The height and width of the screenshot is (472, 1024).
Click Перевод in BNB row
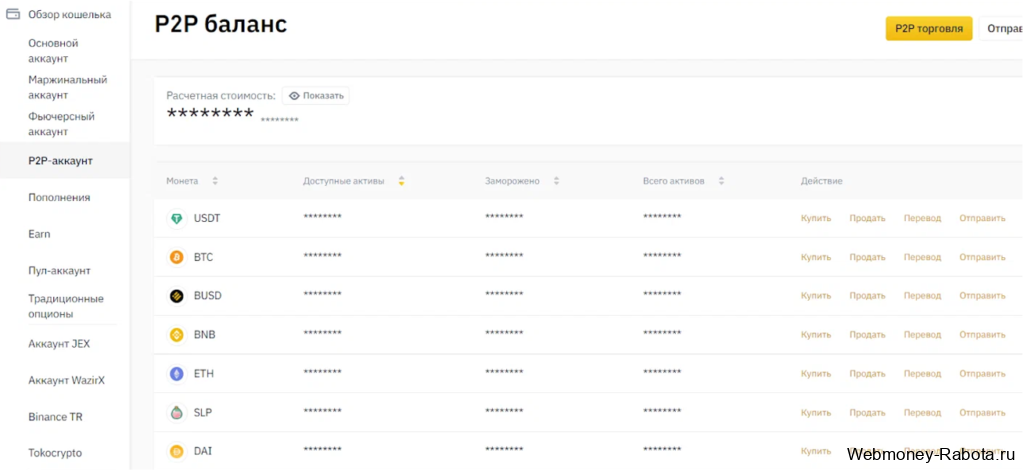tap(922, 334)
